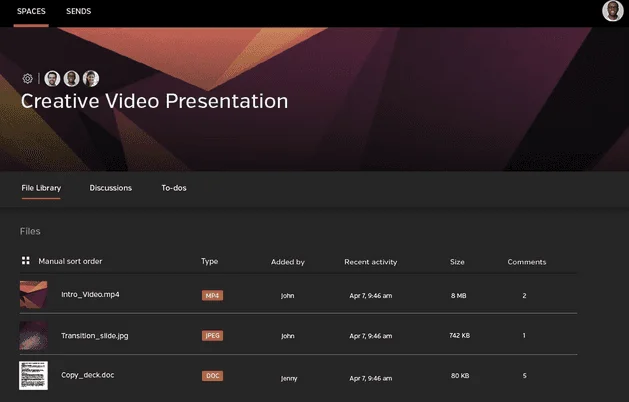Sort files by Type column

209,261
